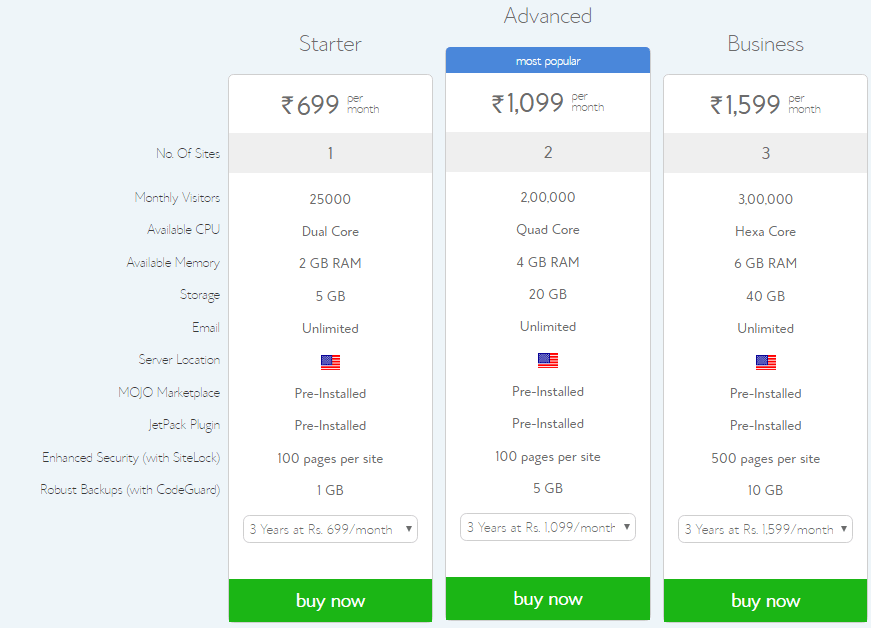The image size is (871, 628).
Task: Expand Advanced plan billing term dropdown
Action: (x=548, y=527)
